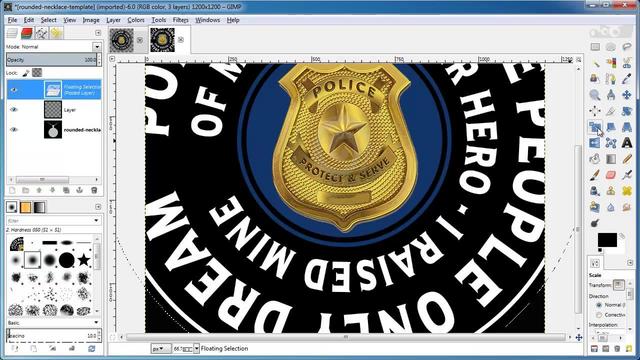
Task: Open the Windows menu
Action: pyautogui.click(x=207, y=20)
